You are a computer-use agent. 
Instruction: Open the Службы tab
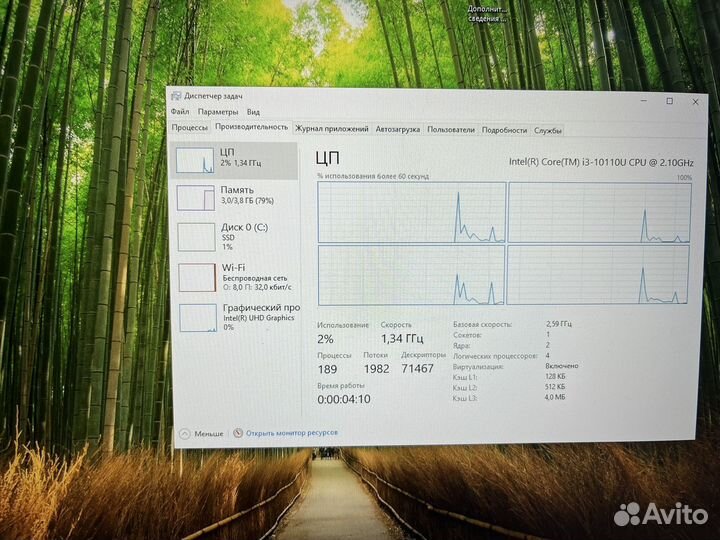point(547,130)
